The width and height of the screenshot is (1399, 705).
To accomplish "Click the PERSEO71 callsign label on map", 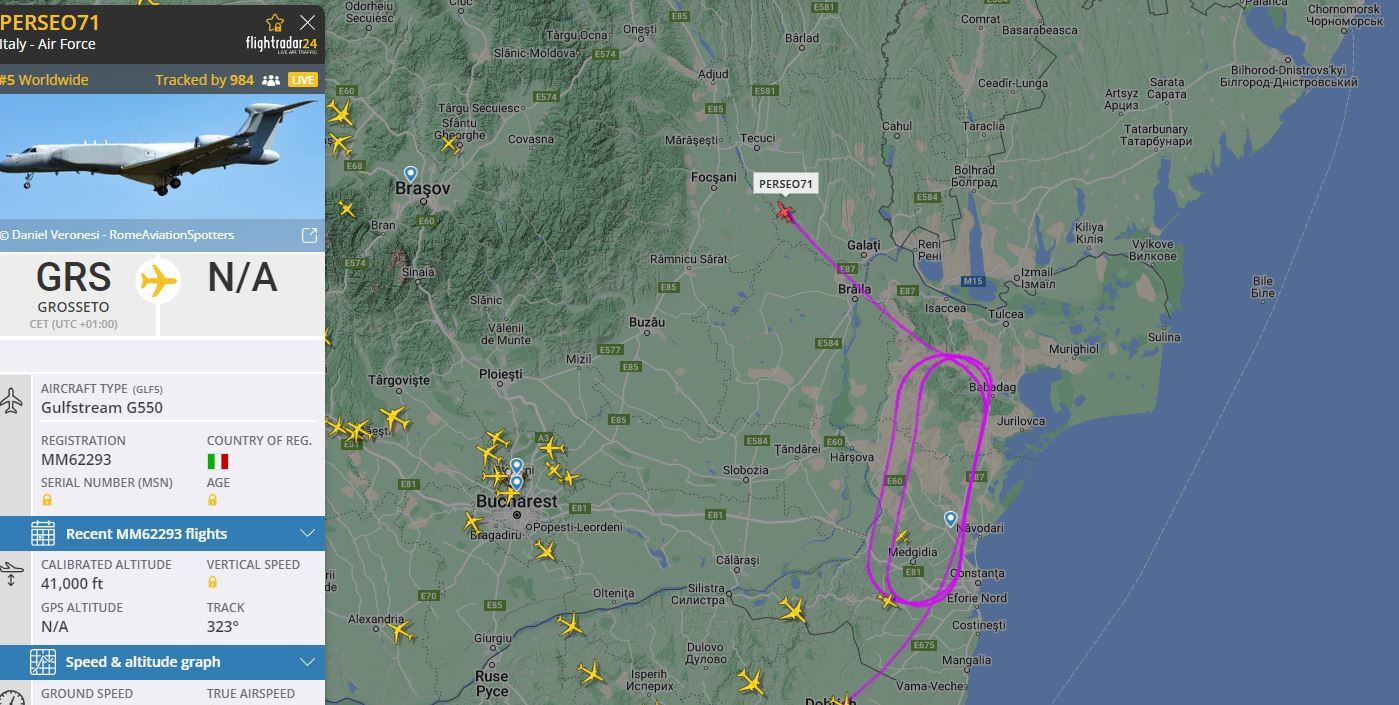I will (786, 184).
